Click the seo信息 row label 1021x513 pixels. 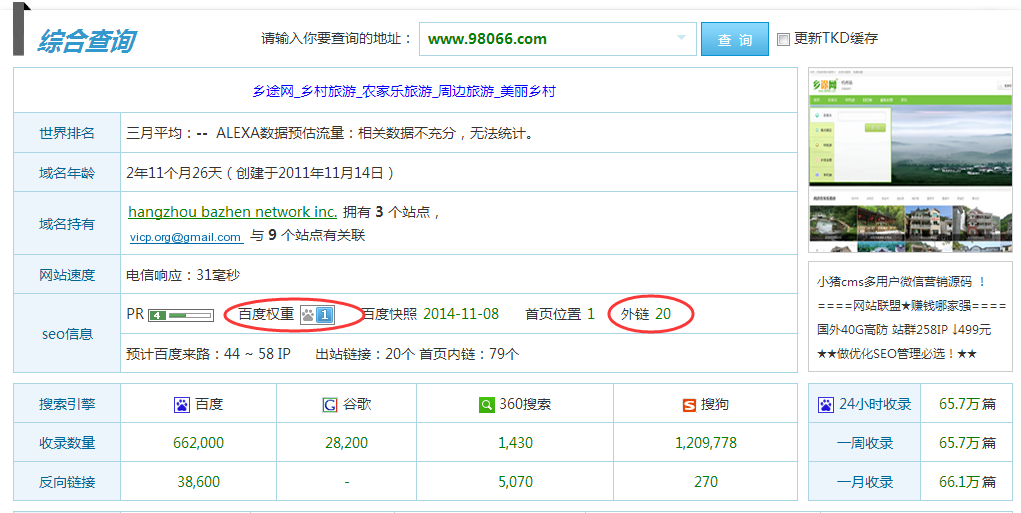pos(67,334)
